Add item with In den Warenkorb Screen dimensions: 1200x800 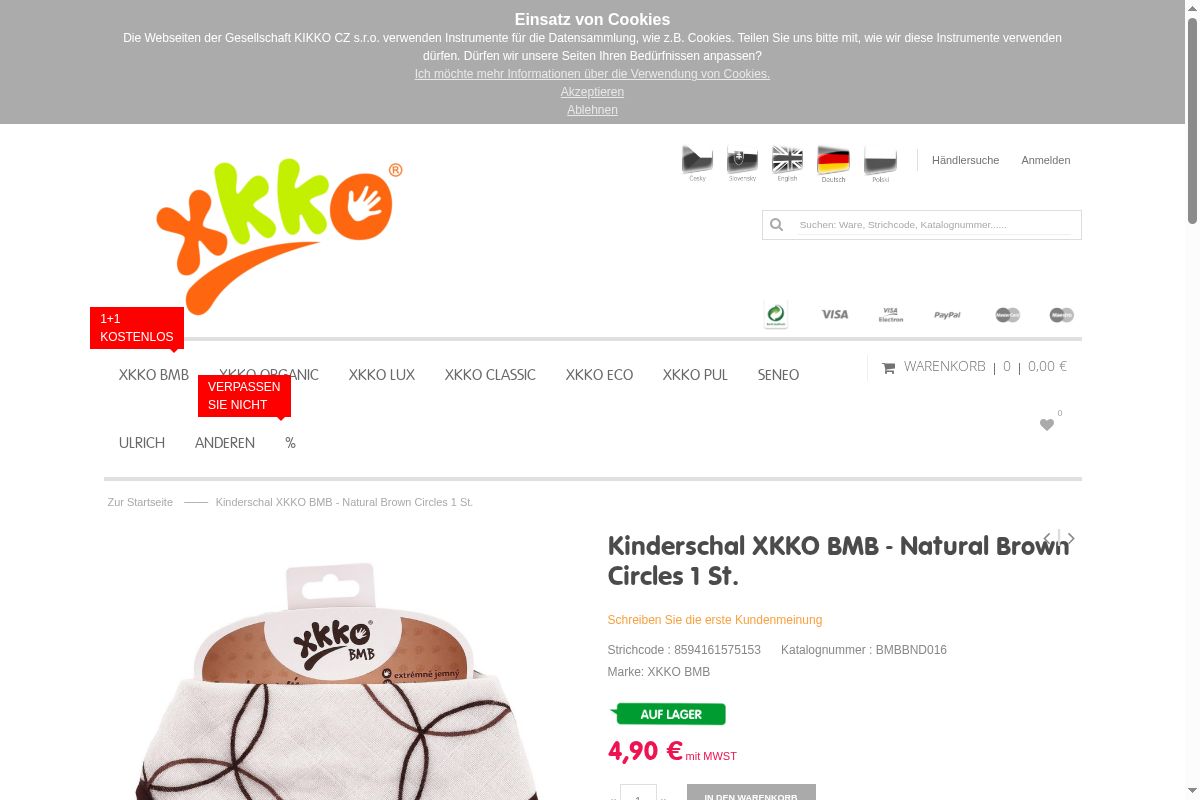coord(751,792)
